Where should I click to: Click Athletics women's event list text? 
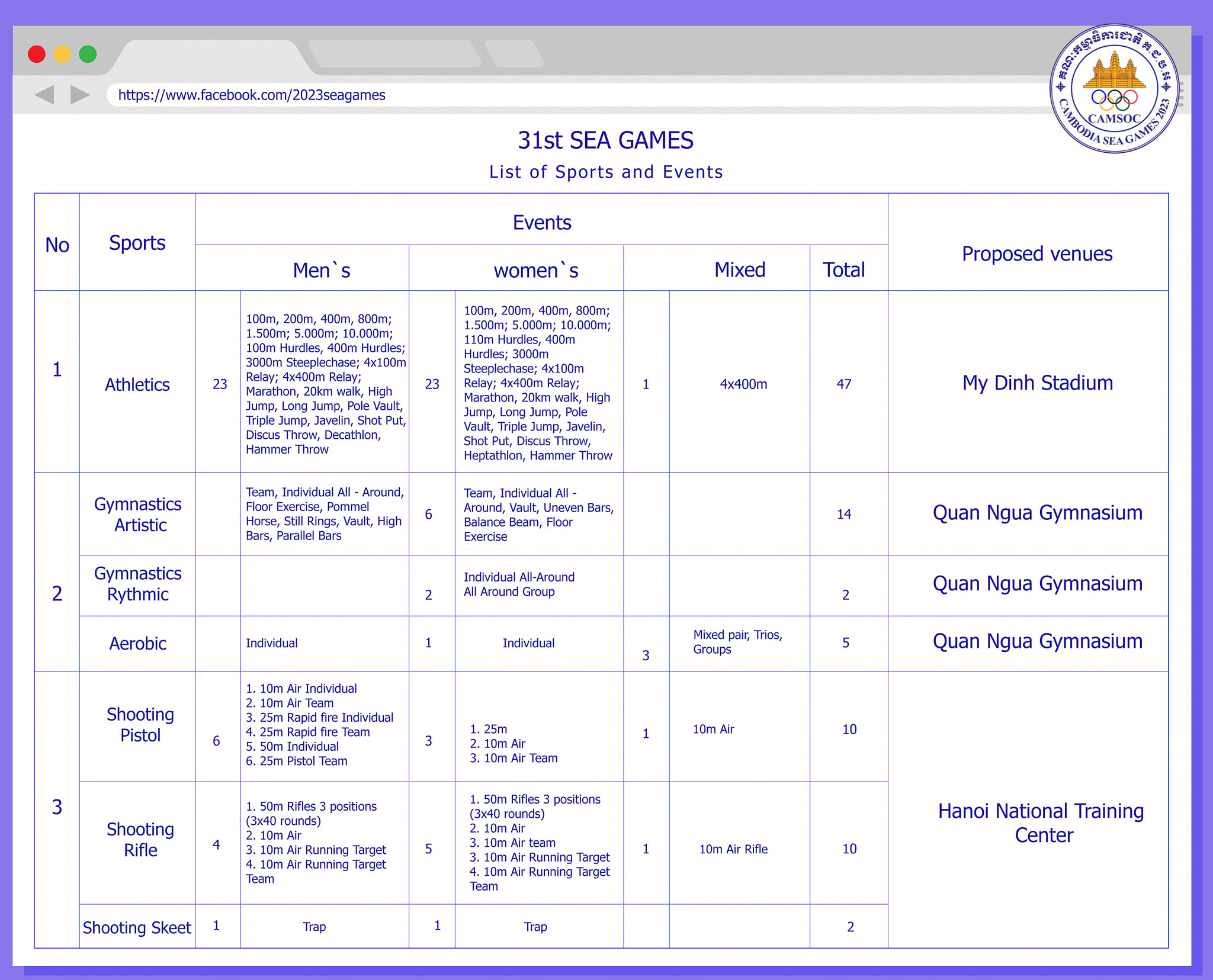[x=538, y=383]
